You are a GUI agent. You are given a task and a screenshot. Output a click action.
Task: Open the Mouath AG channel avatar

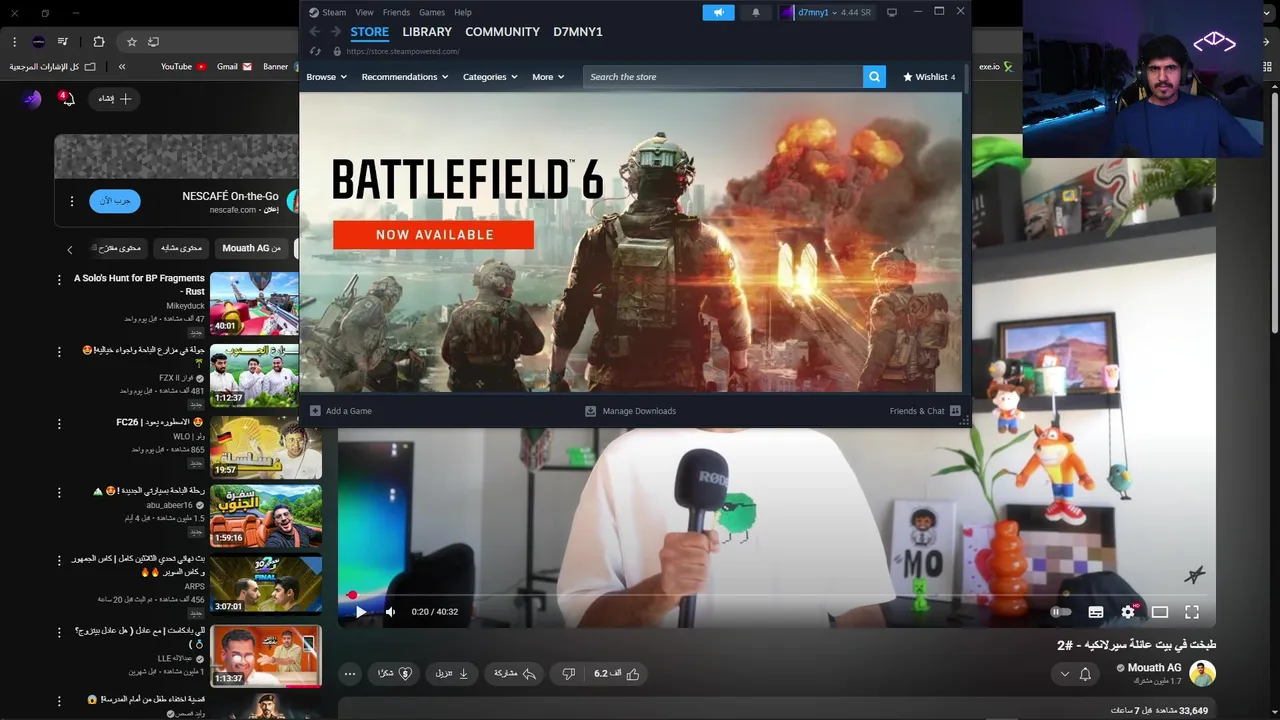[1202, 673]
